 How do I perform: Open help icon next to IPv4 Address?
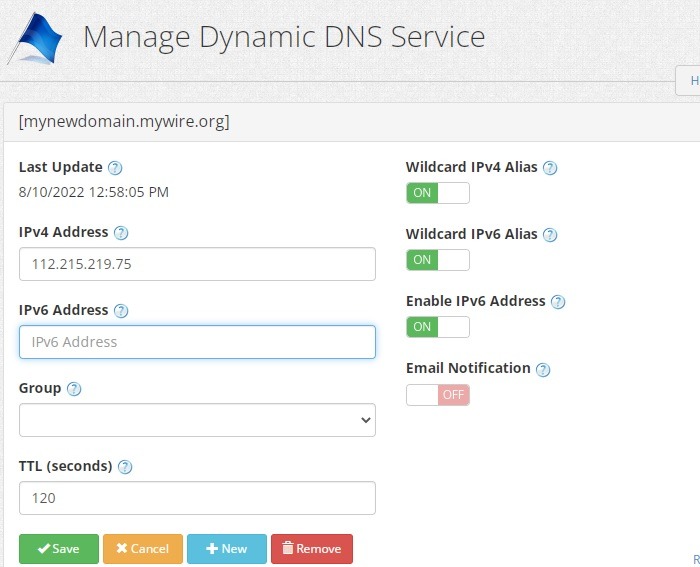tap(121, 233)
